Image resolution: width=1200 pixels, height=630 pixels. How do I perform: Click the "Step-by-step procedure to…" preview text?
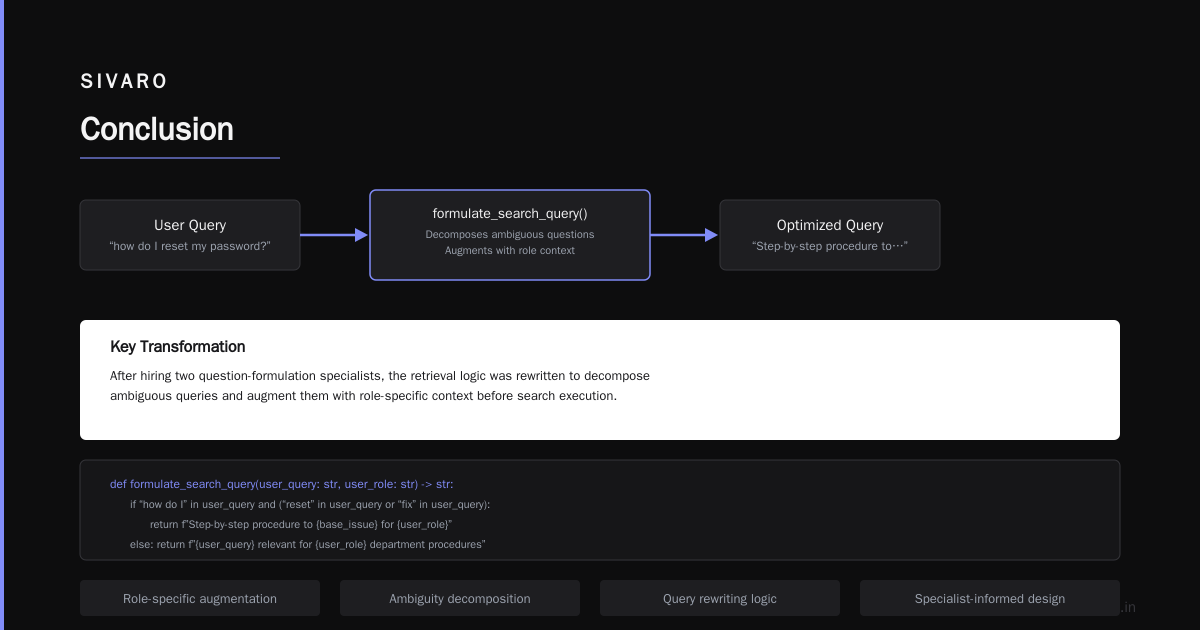click(830, 246)
